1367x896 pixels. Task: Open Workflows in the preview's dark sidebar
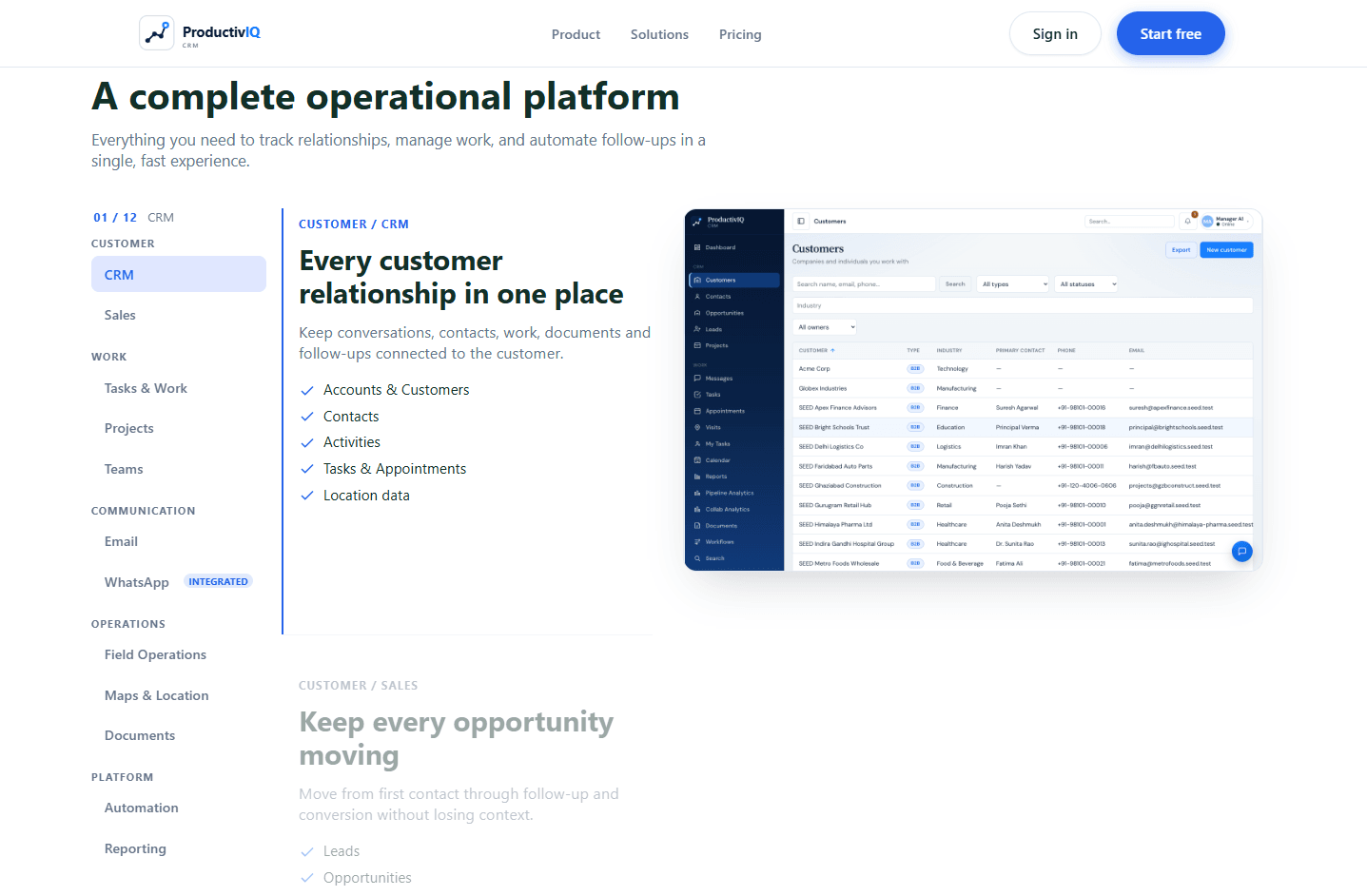[x=733, y=542]
